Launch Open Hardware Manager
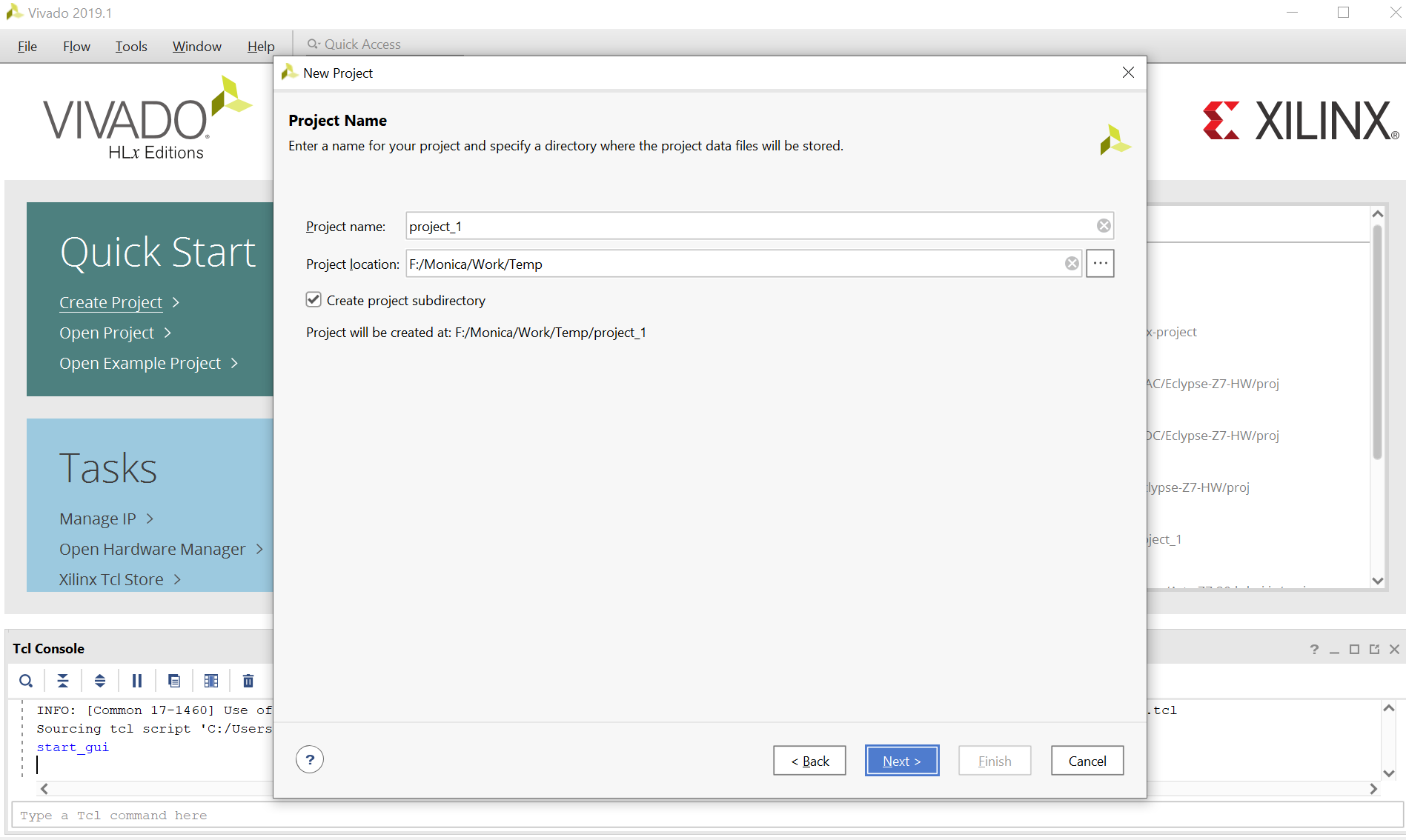Image resolution: width=1406 pixels, height=840 pixels. coord(153,549)
